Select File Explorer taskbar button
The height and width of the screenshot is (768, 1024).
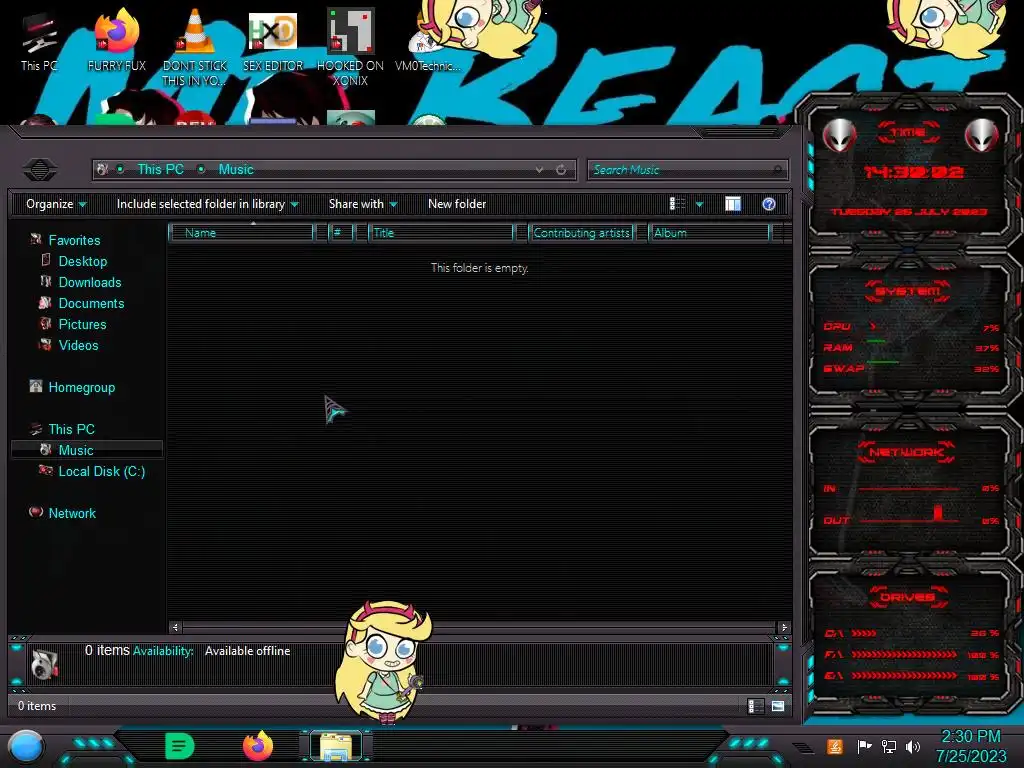[x=336, y=746]
